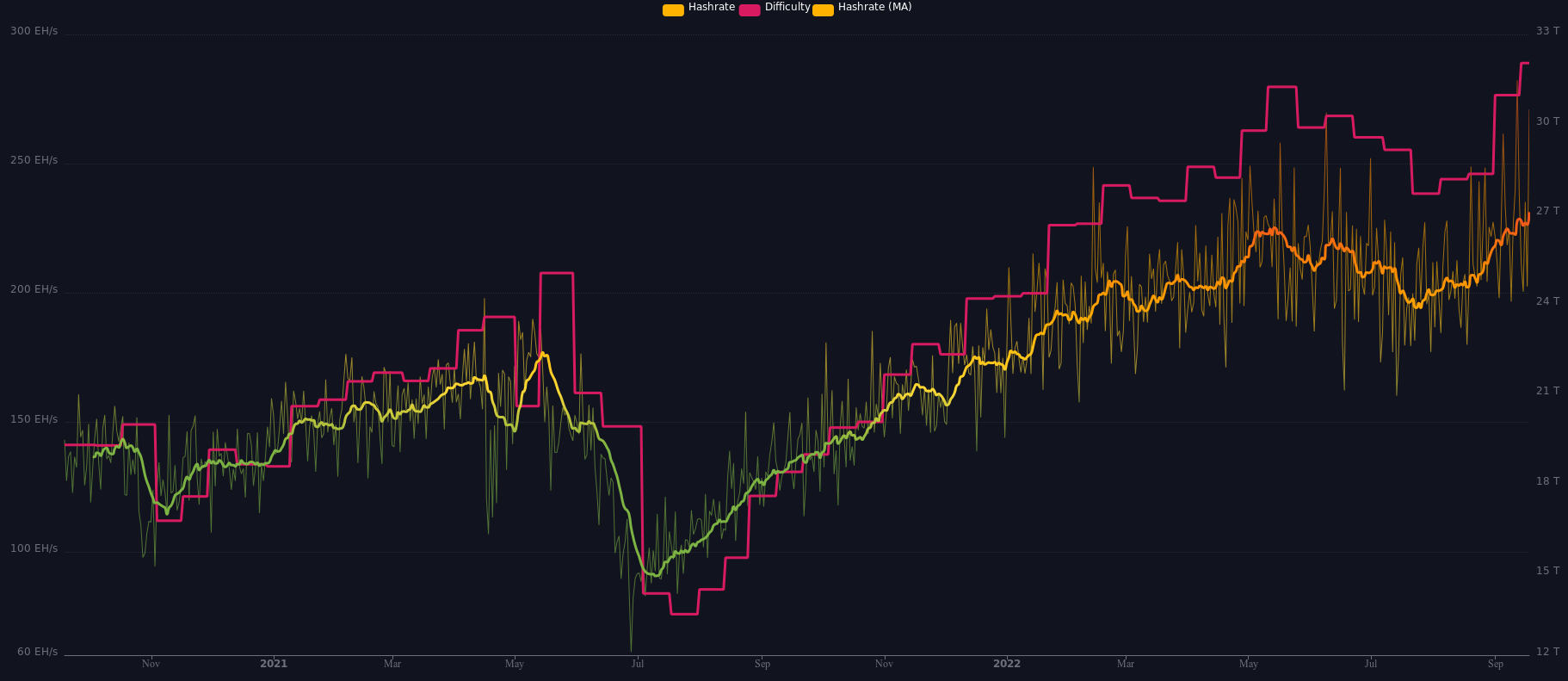
Task: Select the 27 T difficulty axis label
Action: (x=1547, y=211)
